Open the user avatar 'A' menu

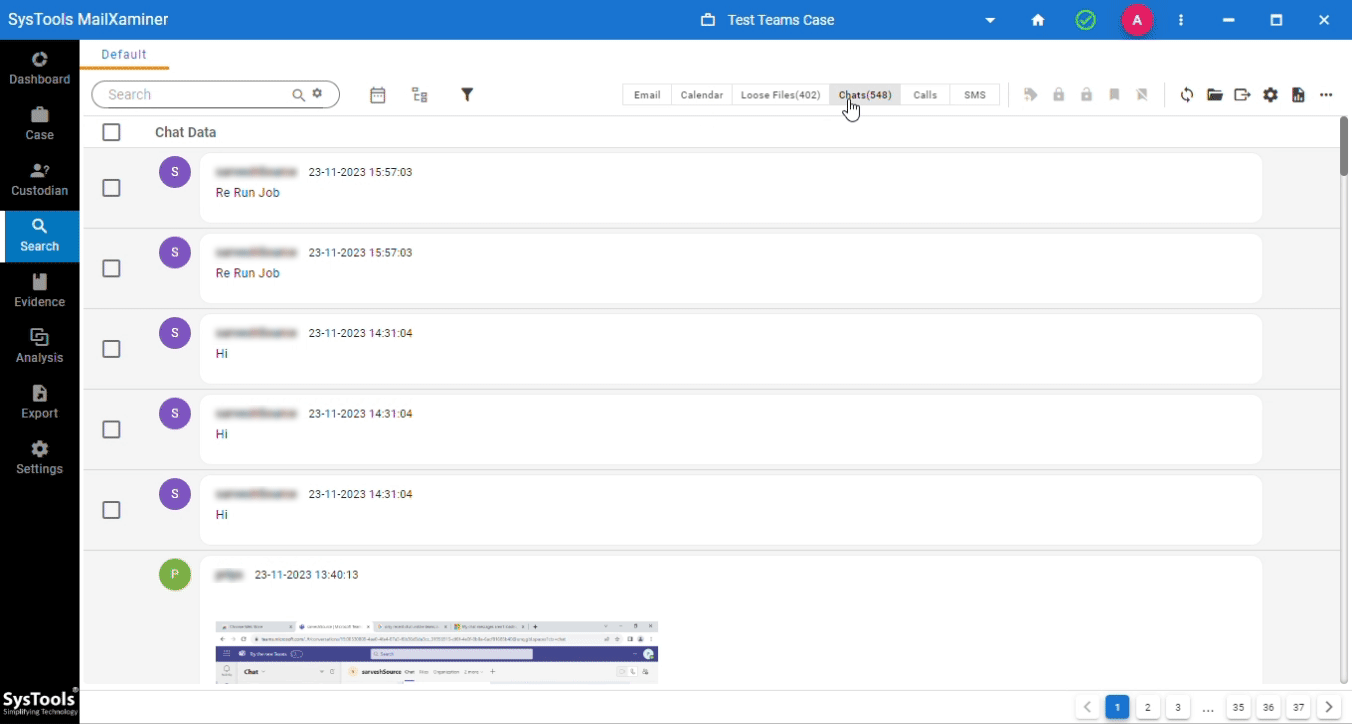pyautogui.click(x=1137, y=20)
